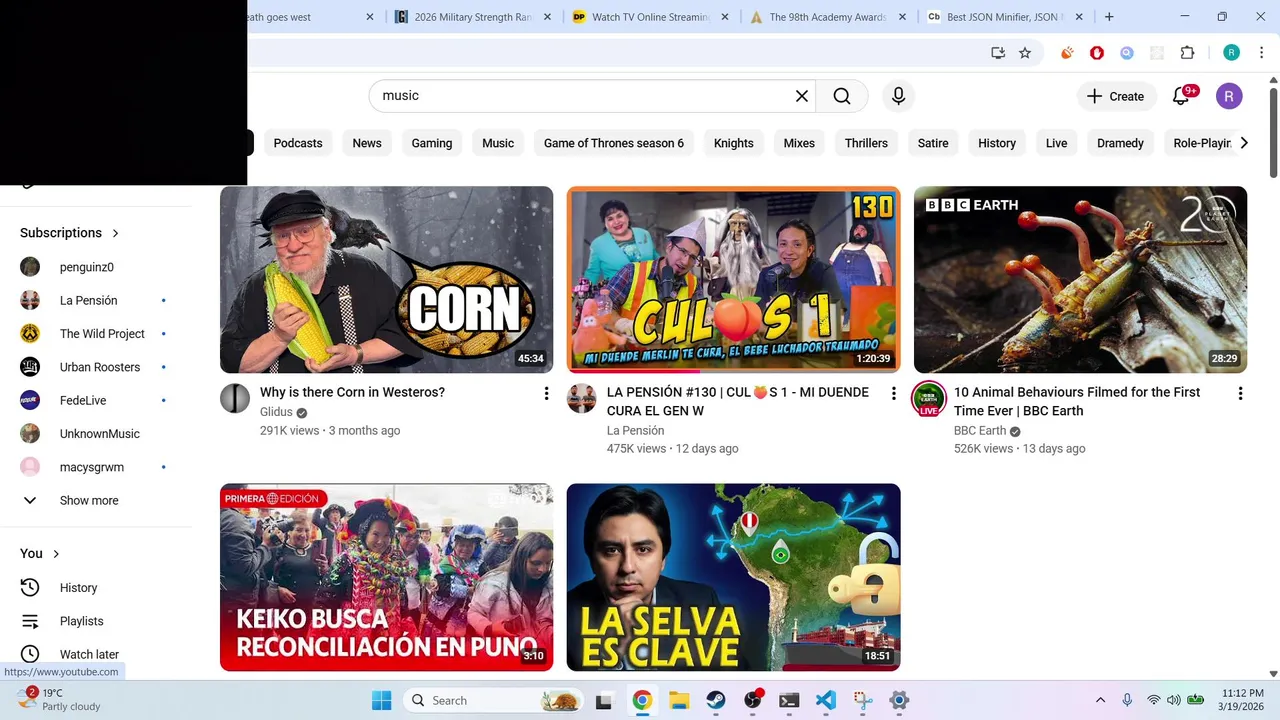
Task: Click the install app icon in the address bar
Action: (x=998, y=53)
